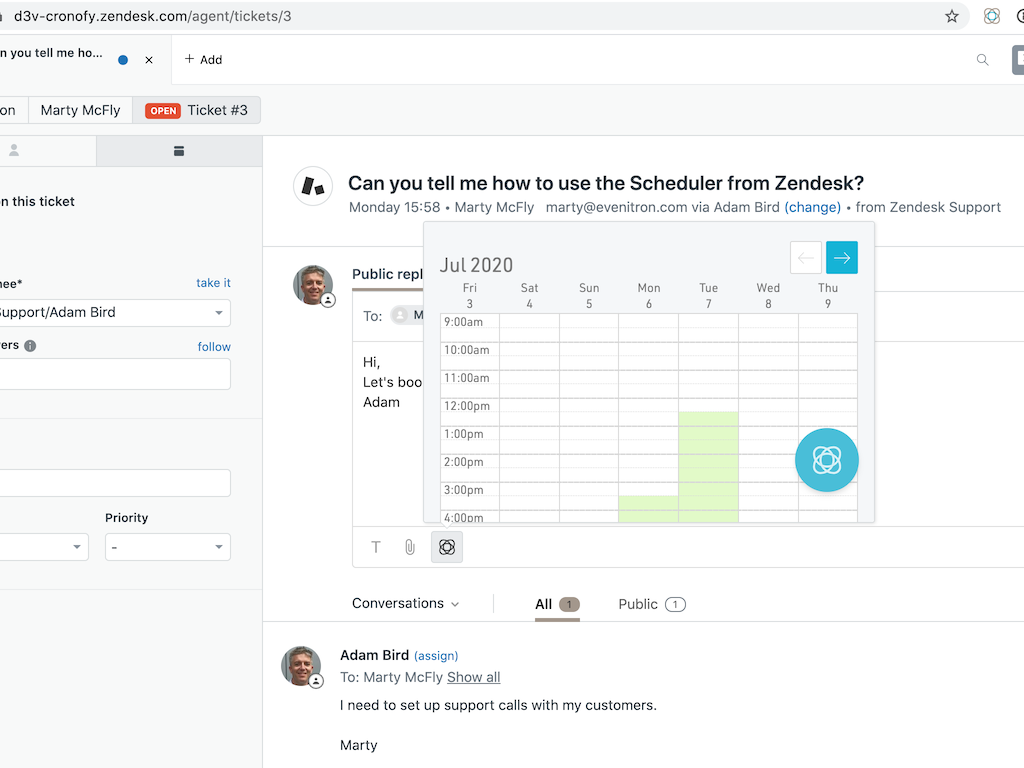Click the text formatting T icon
1024x768 pixels.
point(375,547)
